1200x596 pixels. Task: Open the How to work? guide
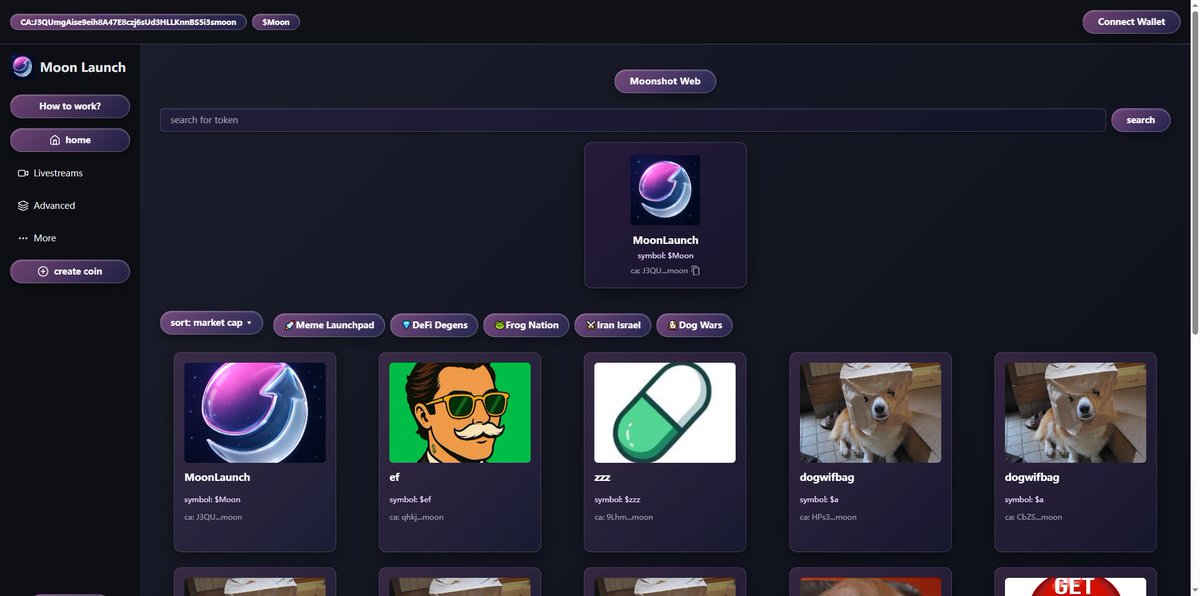pos(70,106)
